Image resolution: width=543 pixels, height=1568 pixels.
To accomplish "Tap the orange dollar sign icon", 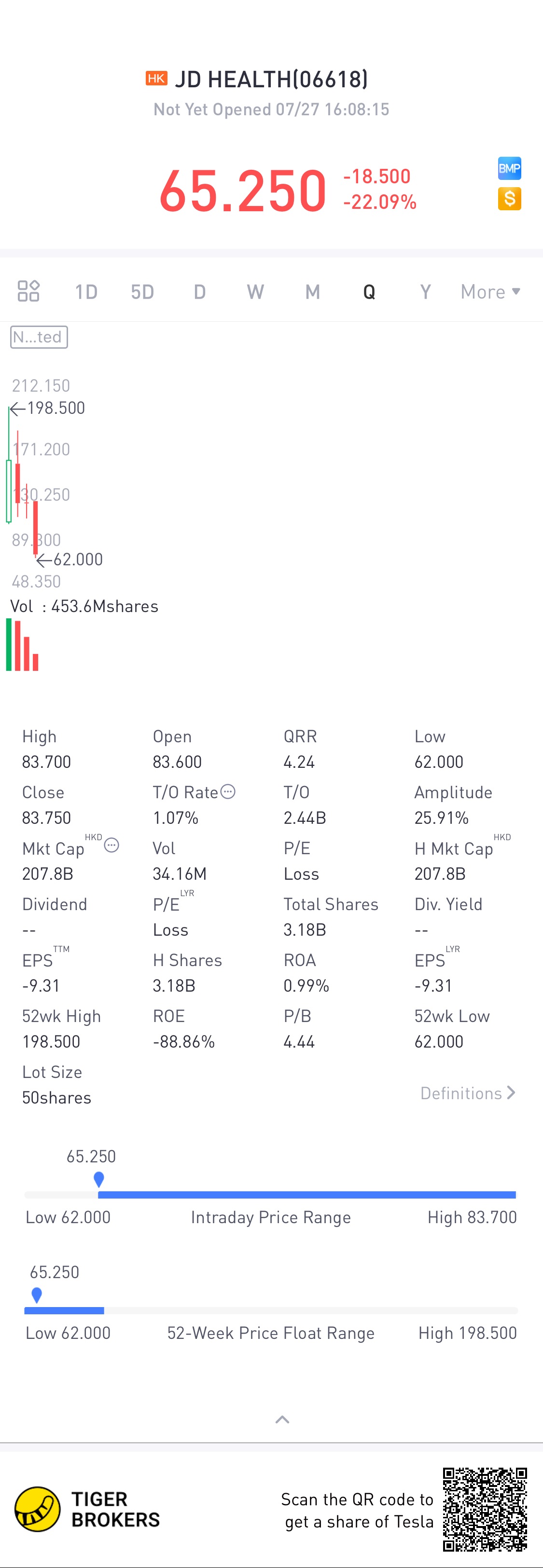I will coord(509,198).
